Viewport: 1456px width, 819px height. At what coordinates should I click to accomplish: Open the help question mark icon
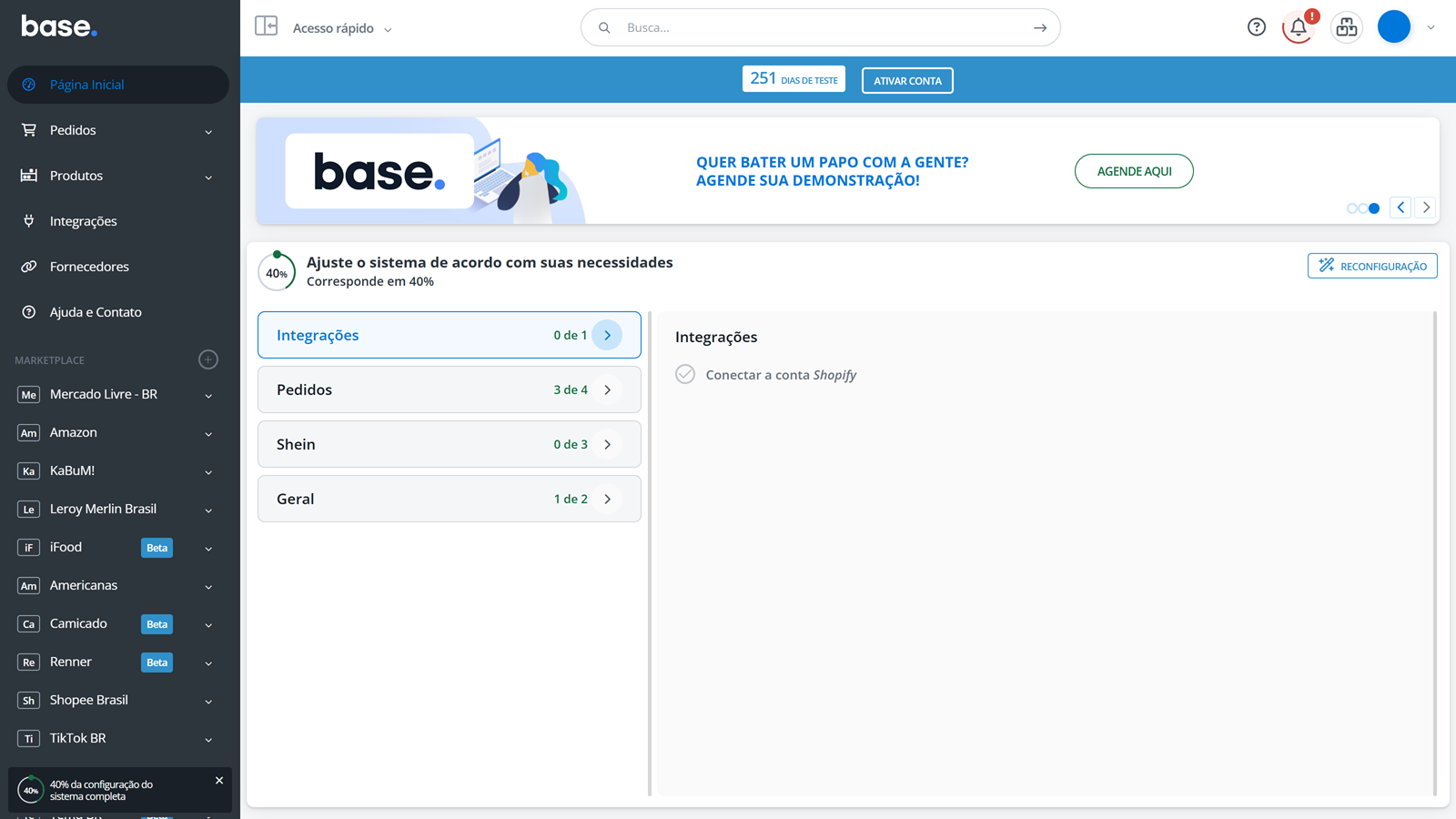[1257, 27]
